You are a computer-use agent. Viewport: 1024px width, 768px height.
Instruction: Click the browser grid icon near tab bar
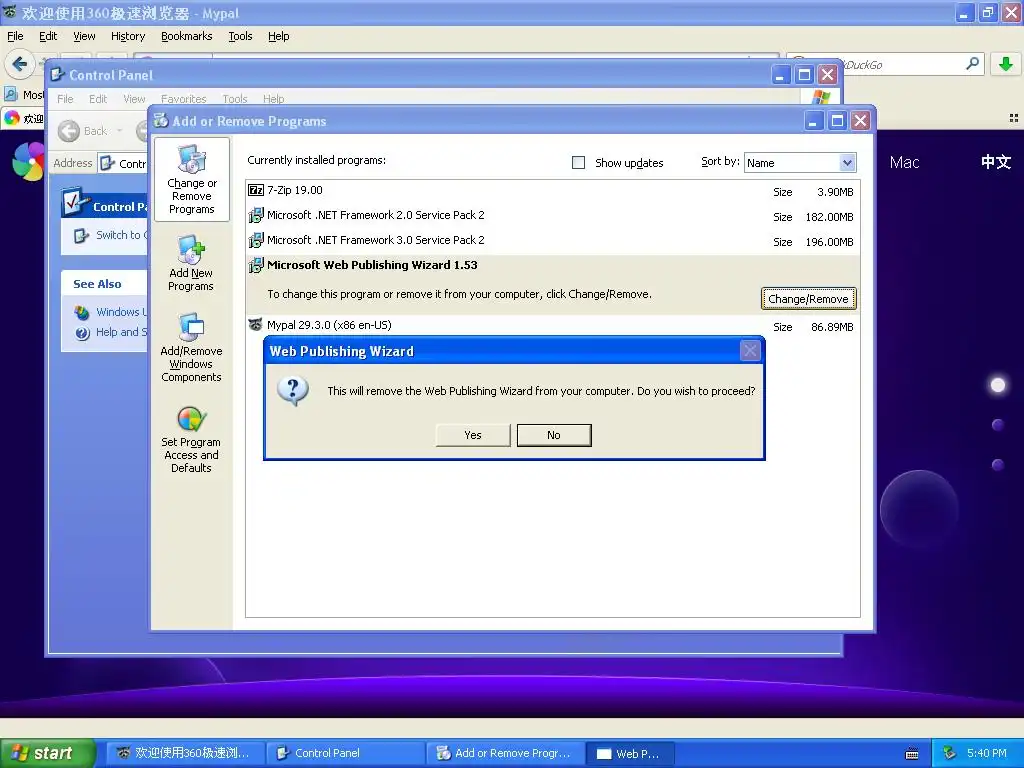pyautogui.click(x=1014, y=118)
